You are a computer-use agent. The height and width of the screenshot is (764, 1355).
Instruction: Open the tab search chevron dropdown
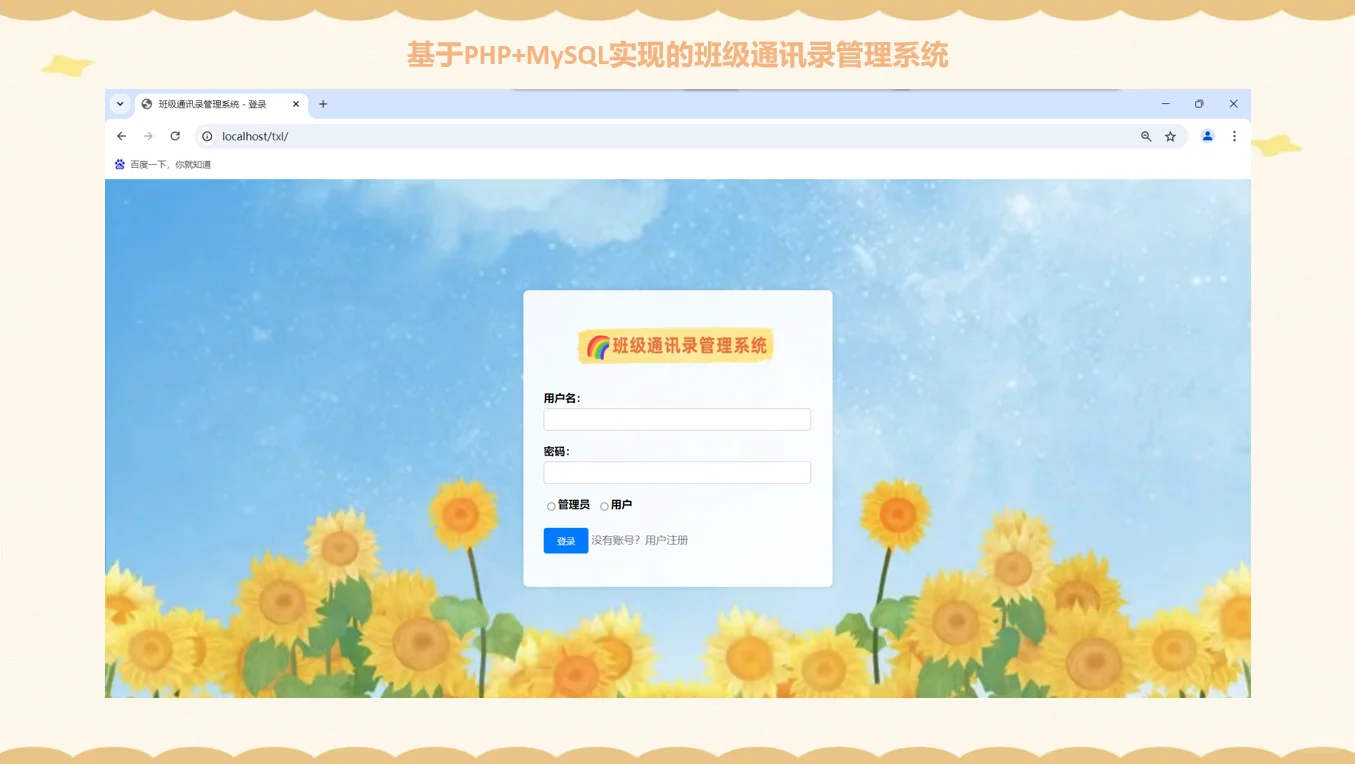click(x=120, y=104)
